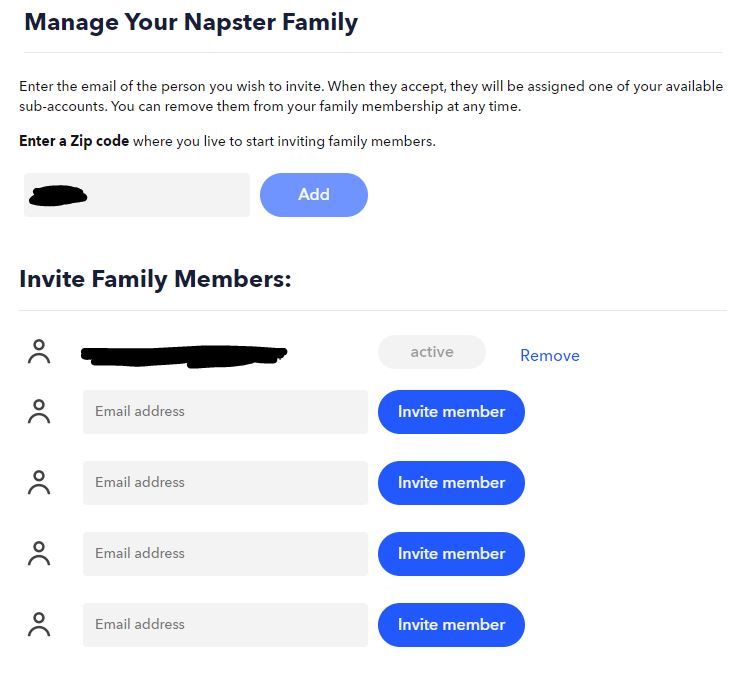Focus the third empty Email address field
This screenshot has width=755, height=692.
[225, 554]
